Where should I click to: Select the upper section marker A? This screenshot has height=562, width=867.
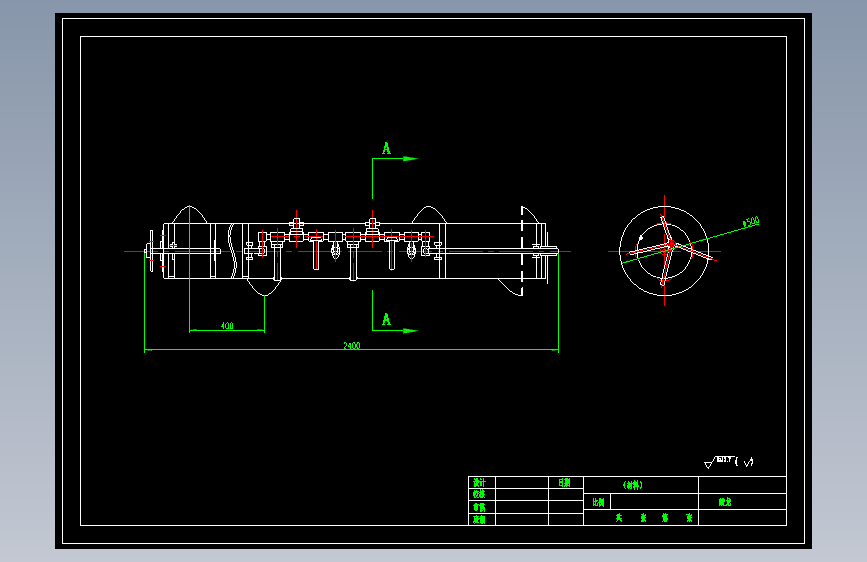pyautogui.click(x=387, y=148)
